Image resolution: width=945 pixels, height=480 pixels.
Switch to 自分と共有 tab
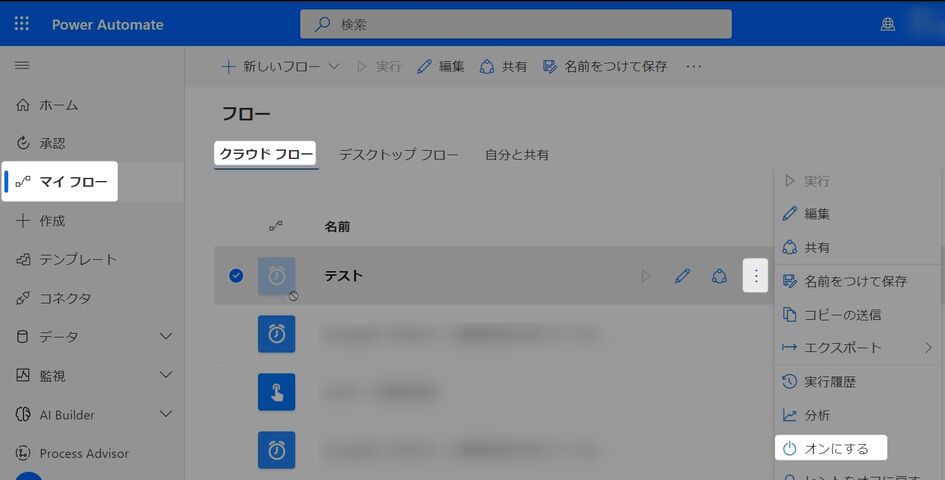tap(517, 154)
